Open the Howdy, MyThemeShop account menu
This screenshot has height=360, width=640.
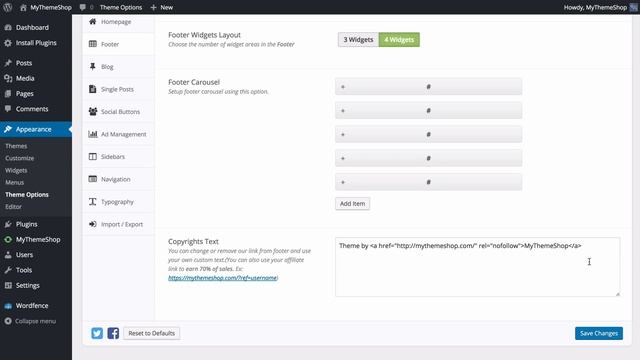600,7
